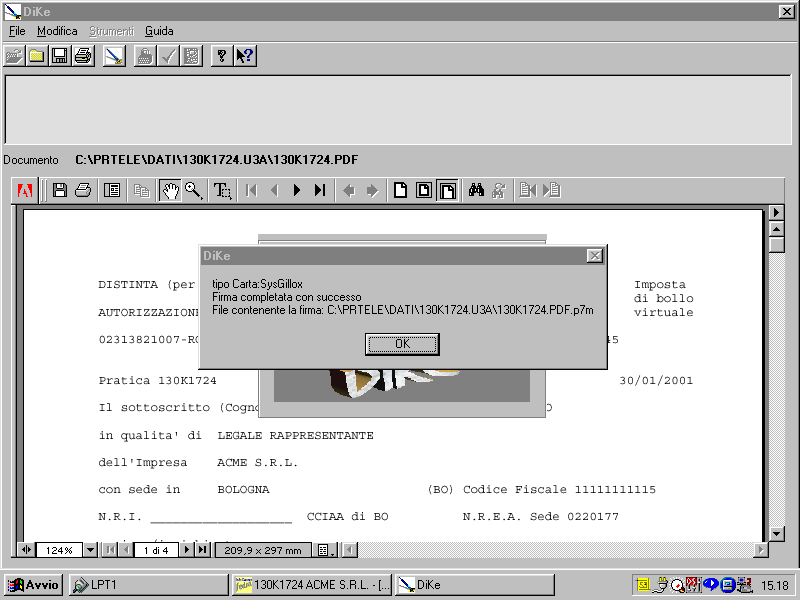
Task: Click the status bar last page button
Action: coord(203,550)
